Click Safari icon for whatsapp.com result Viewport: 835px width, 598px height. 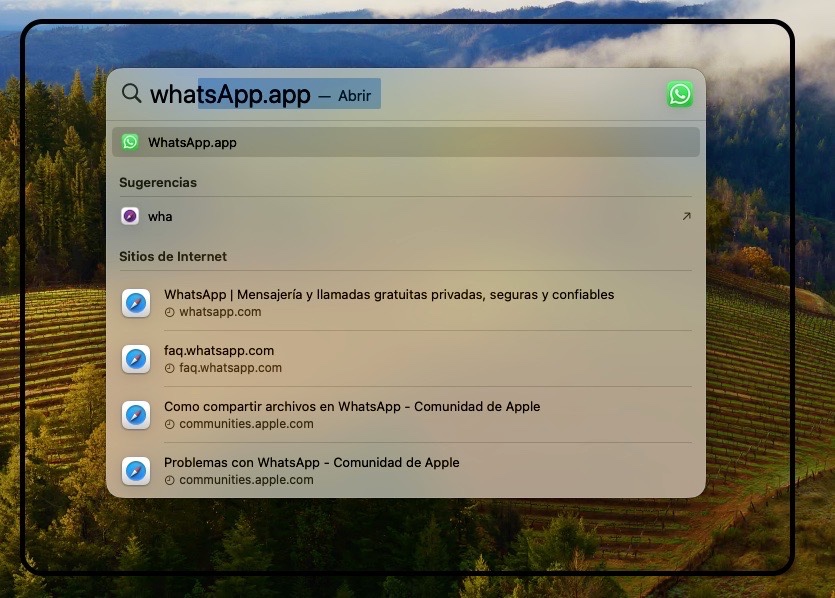(x=136, y=303)
